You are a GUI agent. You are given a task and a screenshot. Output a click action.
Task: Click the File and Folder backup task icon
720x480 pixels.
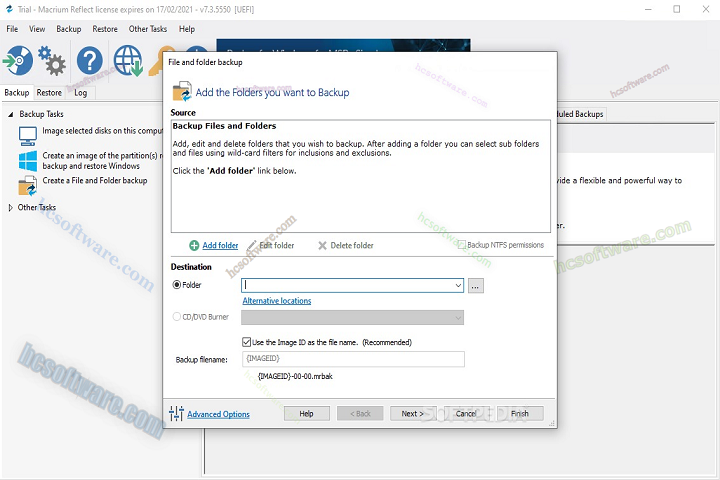tap(28, 186)
